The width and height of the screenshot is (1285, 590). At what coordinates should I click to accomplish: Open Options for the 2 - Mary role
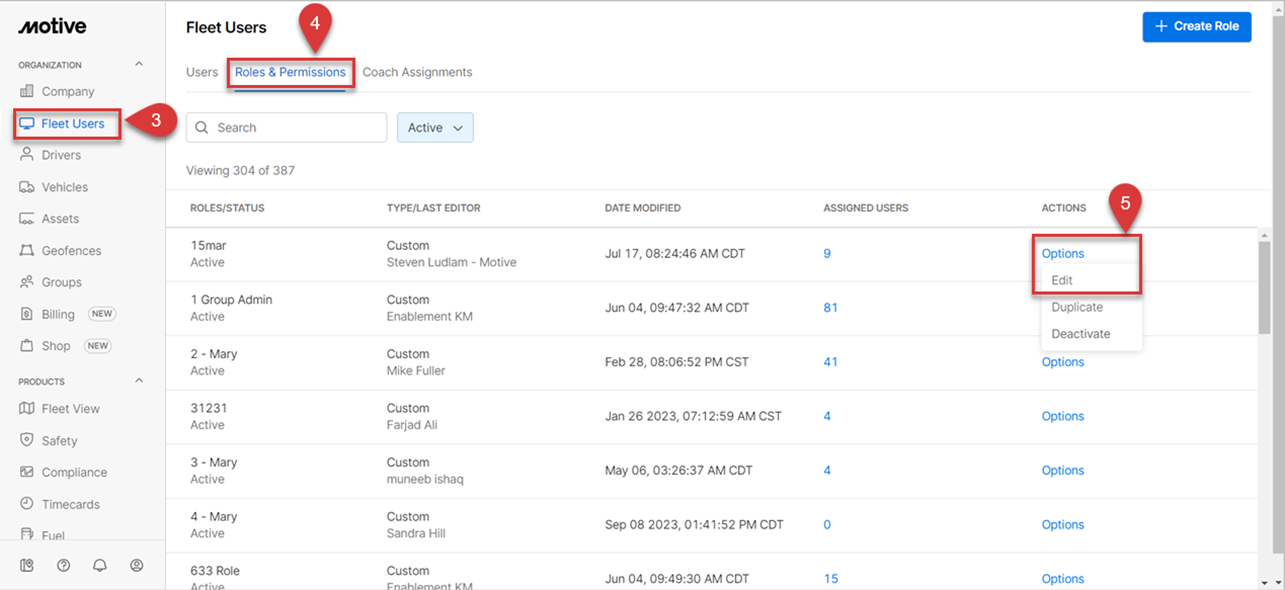(x=1062, y=362)
